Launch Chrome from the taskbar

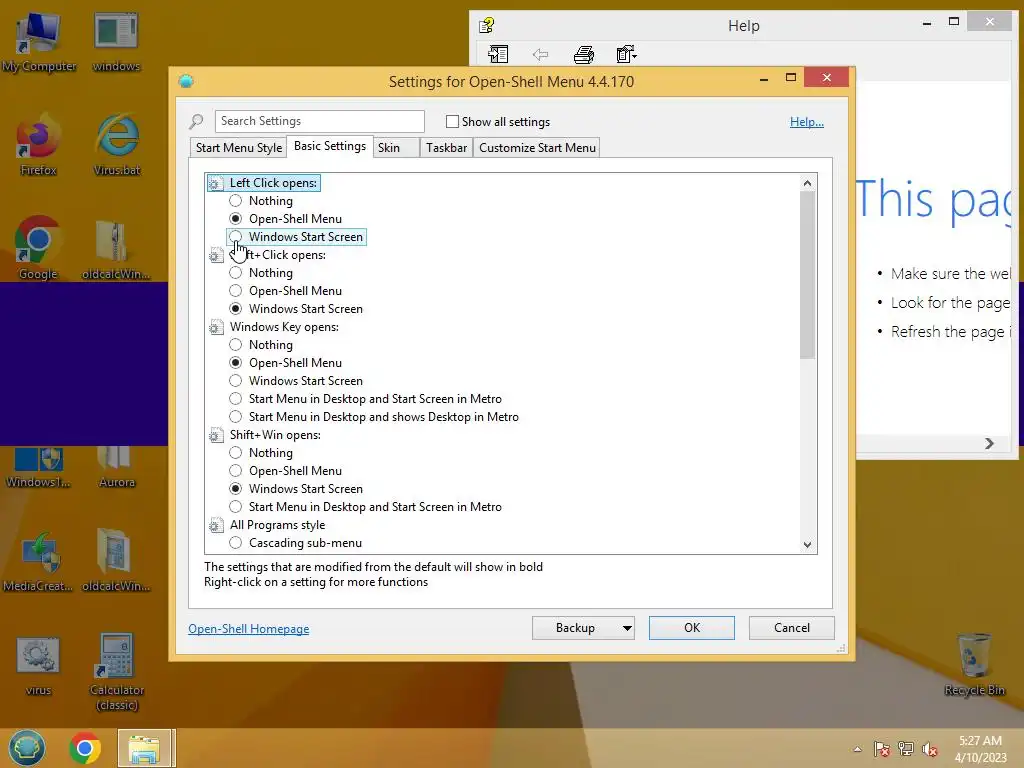click(85, 748)
